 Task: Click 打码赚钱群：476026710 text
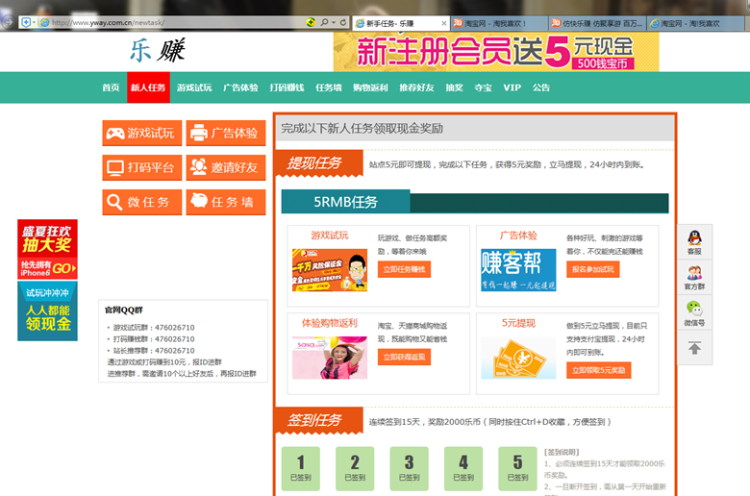click(154, 339)
